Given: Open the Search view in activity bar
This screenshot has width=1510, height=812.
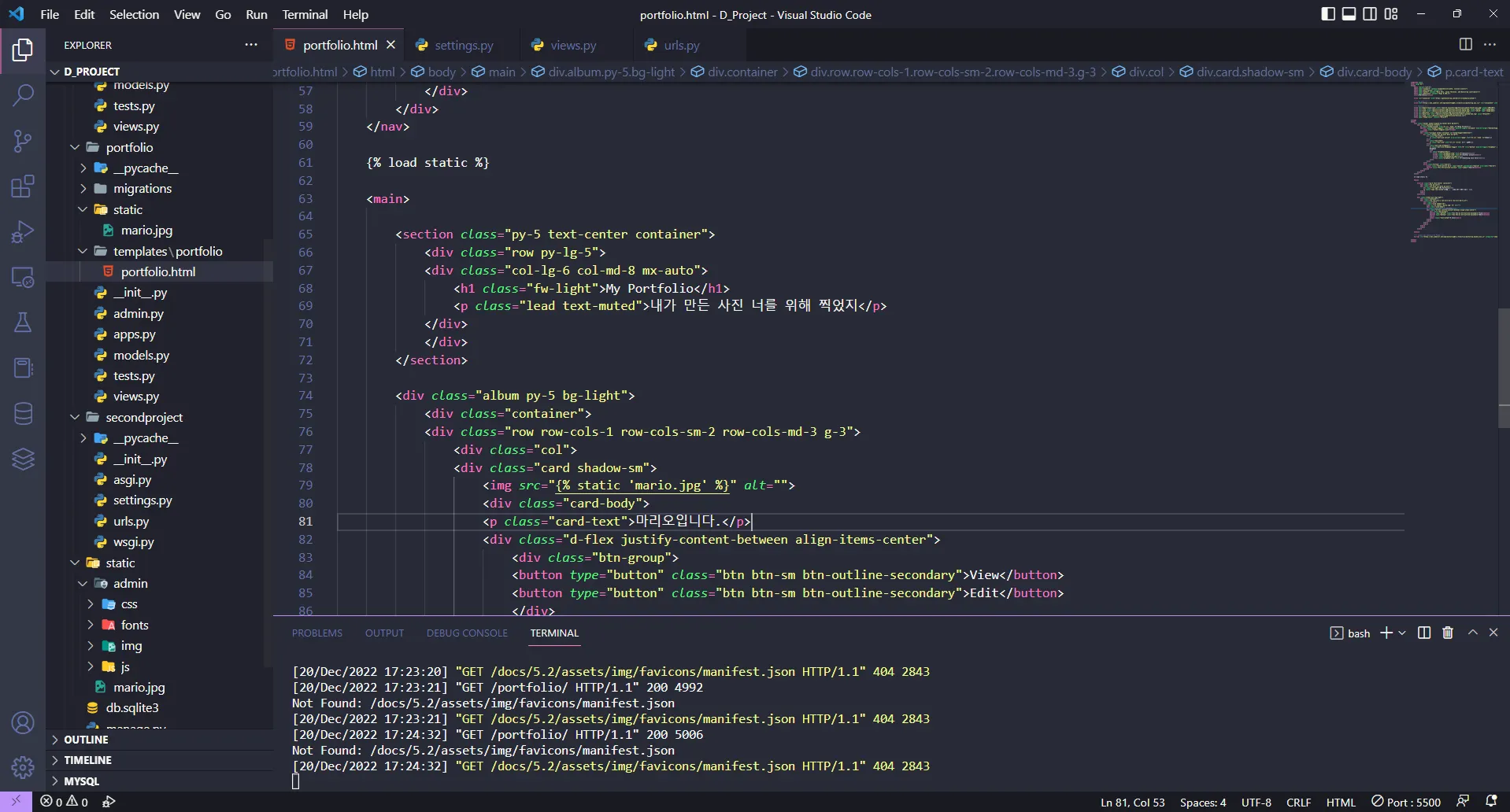Looking at the screenshot, I should click(x=23, y=96).
